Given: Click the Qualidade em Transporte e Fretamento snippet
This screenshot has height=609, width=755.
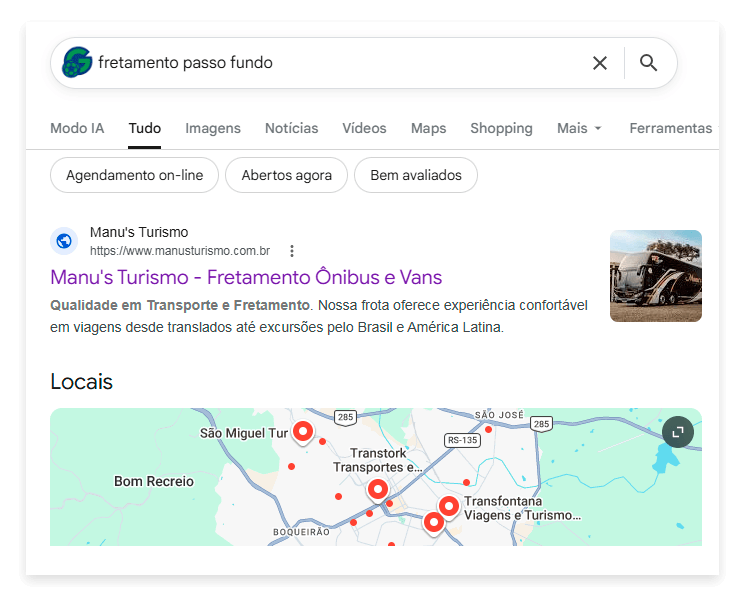Looking at the screenshot, I should coord(180,305).
